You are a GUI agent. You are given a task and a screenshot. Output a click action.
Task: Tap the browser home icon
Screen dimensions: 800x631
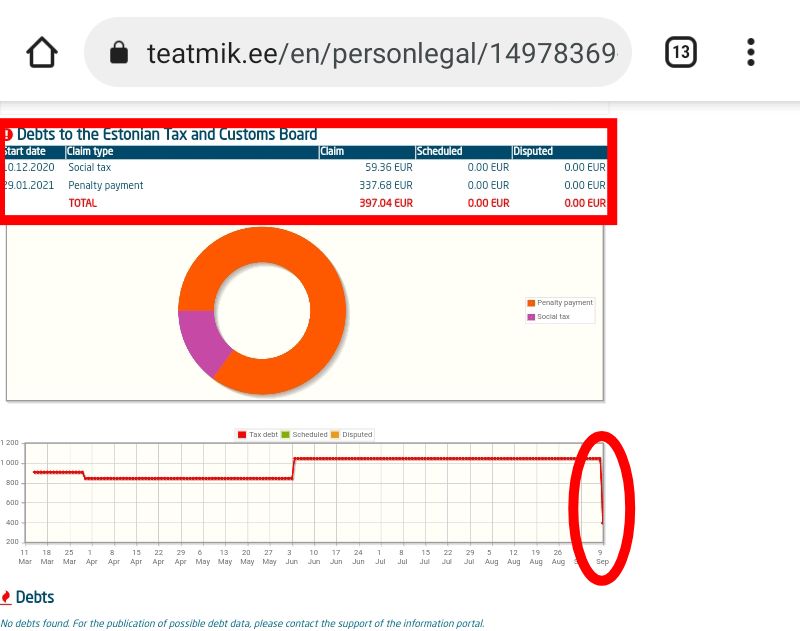(42, 52)
